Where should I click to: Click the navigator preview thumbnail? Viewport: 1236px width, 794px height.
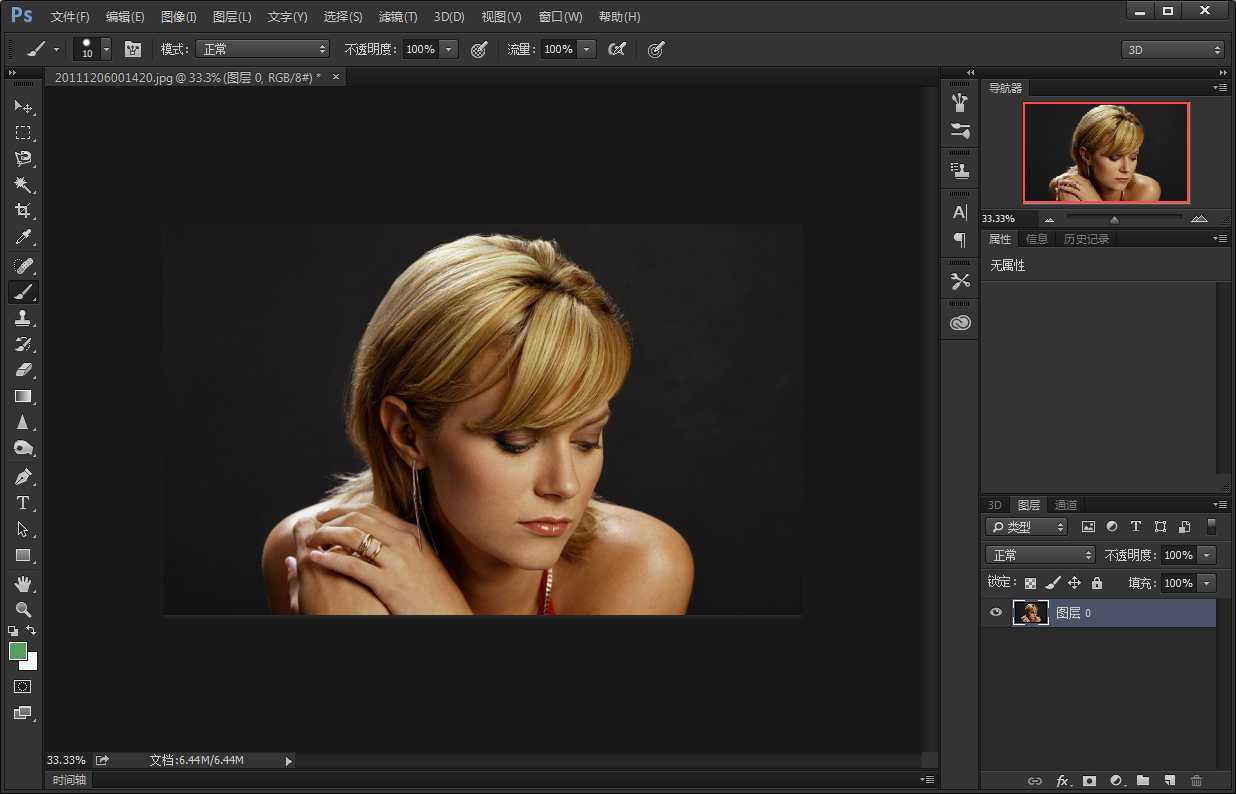click(x=1106, y=152)
